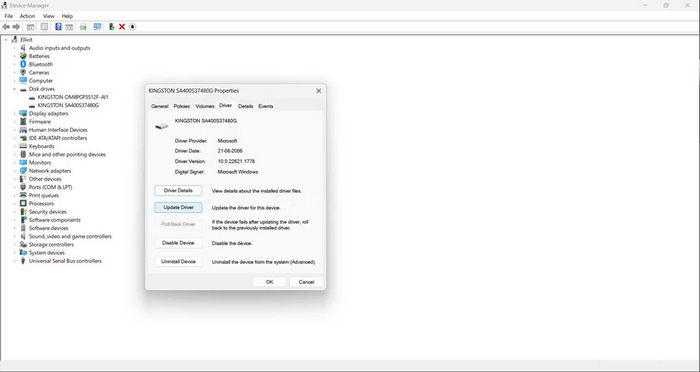Click the Show/Hide Console Tree icon
The image size is (700, 372).
pyautogui.click(x=30, y=27)
